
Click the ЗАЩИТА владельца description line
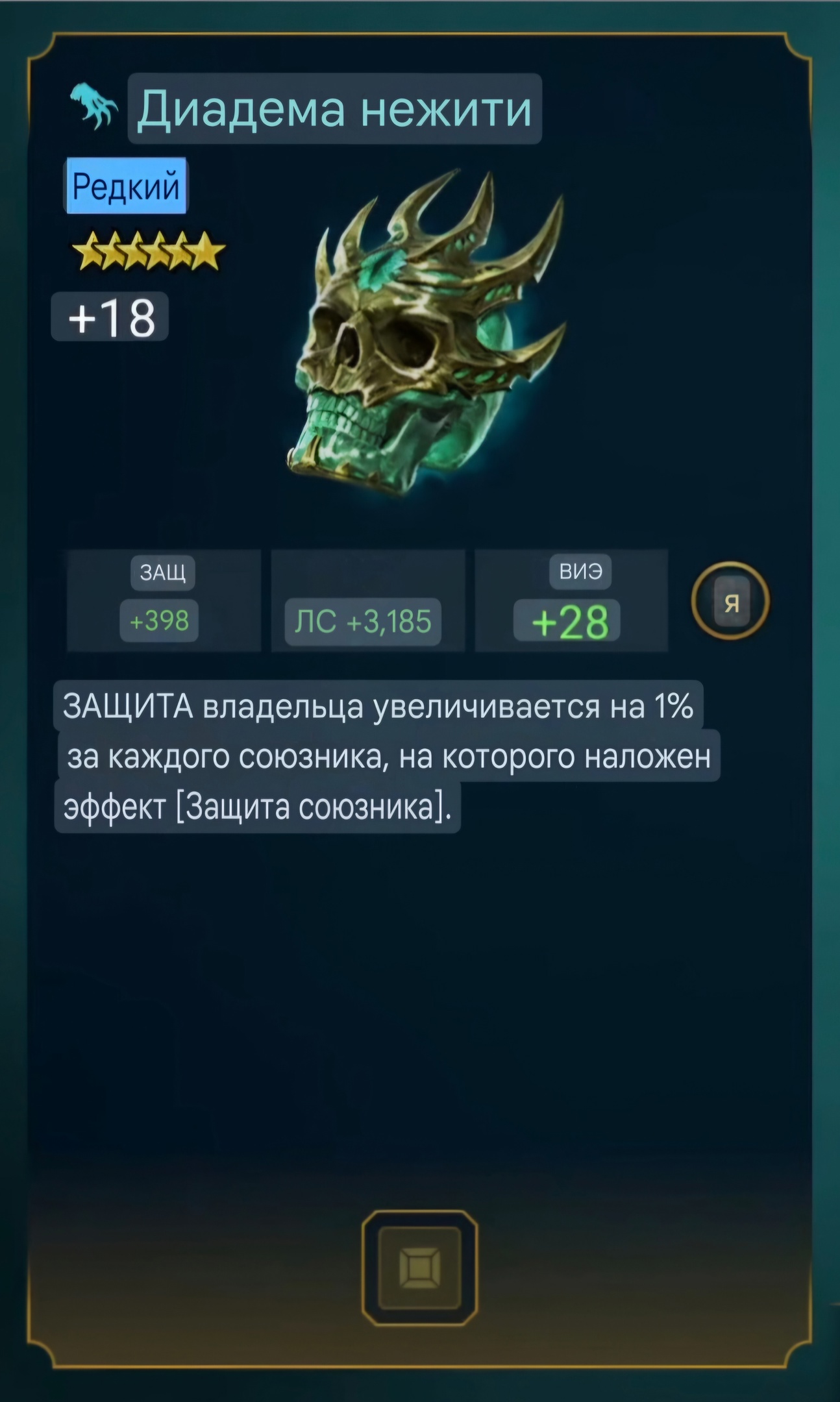coord(378,706)
